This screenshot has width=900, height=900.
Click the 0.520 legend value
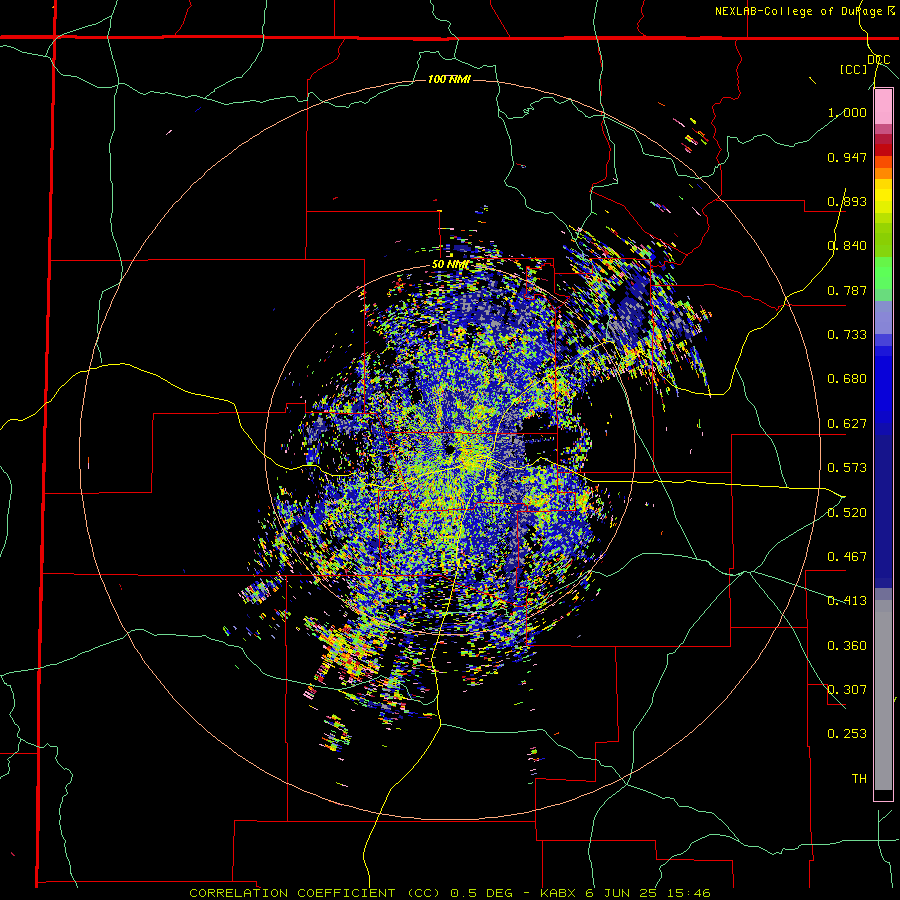coord(847,513)
